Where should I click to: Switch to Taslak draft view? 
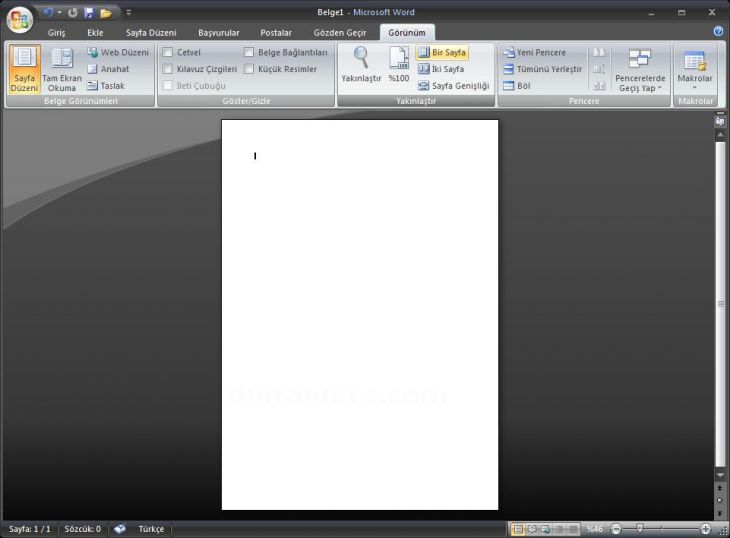pos(106,86)
